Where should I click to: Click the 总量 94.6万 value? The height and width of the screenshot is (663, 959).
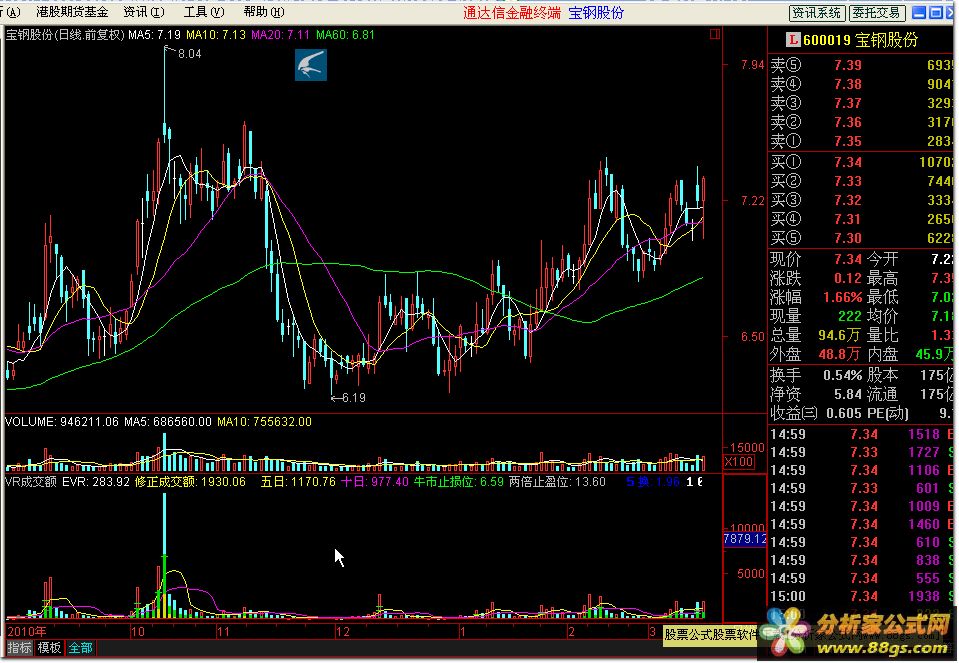(839, 335)
